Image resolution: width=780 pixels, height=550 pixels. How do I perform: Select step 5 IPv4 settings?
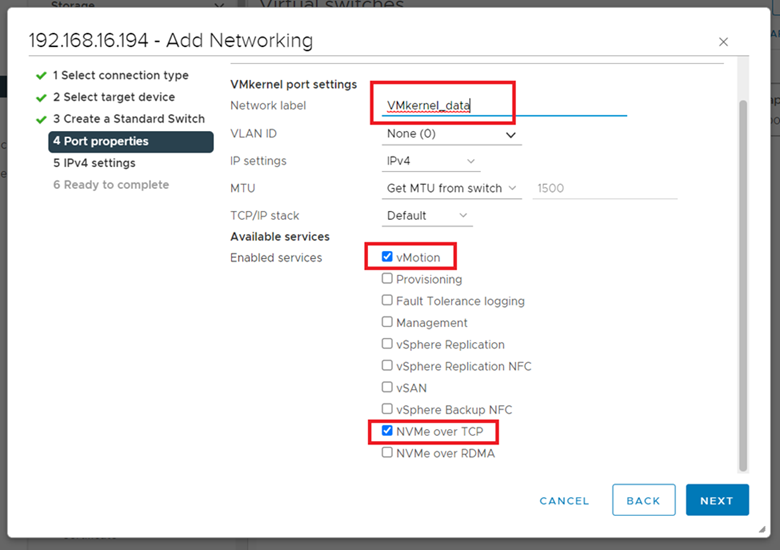pyautogui.click(x=94, y=163)
